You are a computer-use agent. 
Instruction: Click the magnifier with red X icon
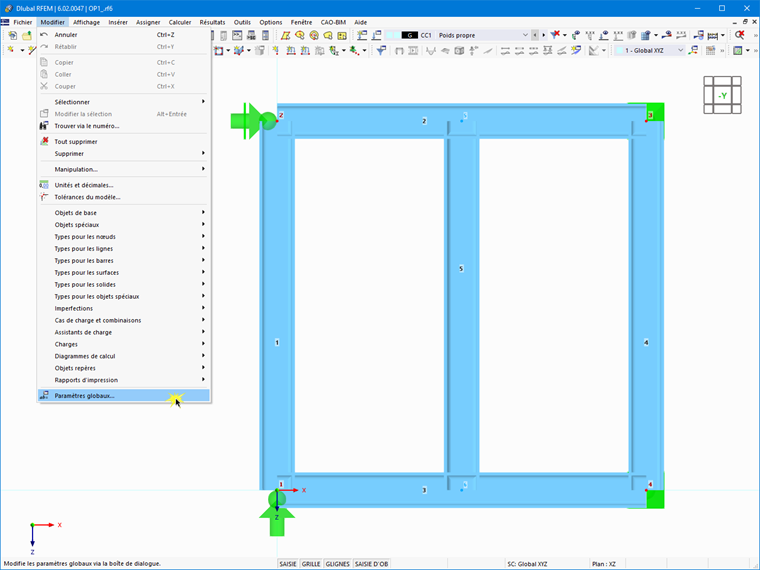pyautogui.click(x=740, y=35)
